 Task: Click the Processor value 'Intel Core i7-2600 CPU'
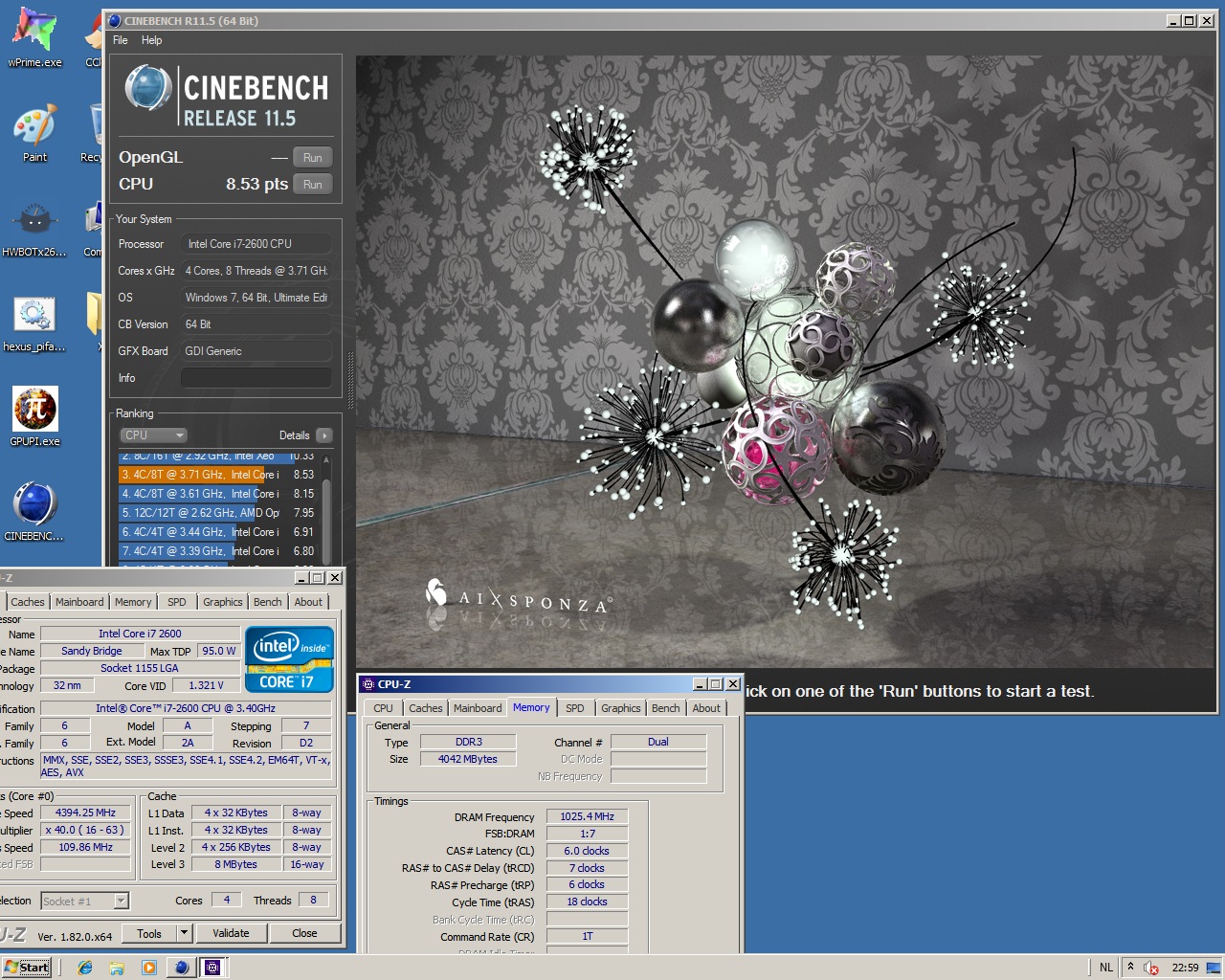tap(256, 244)
